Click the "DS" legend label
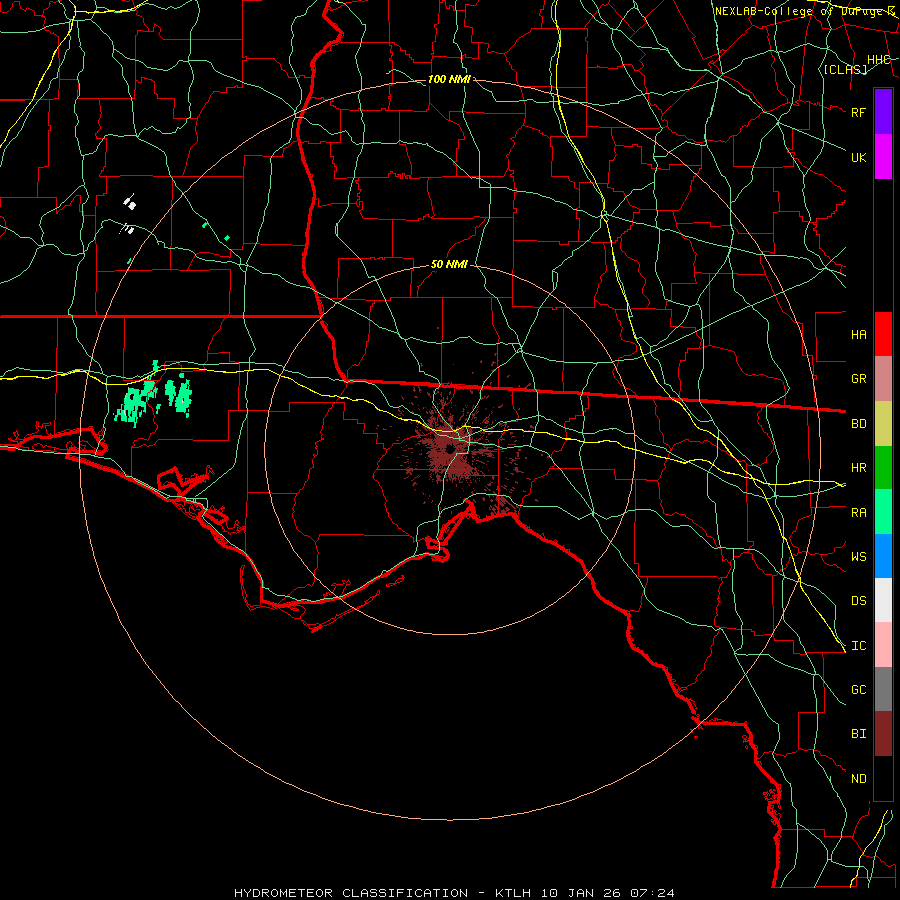 pos(859,601)
